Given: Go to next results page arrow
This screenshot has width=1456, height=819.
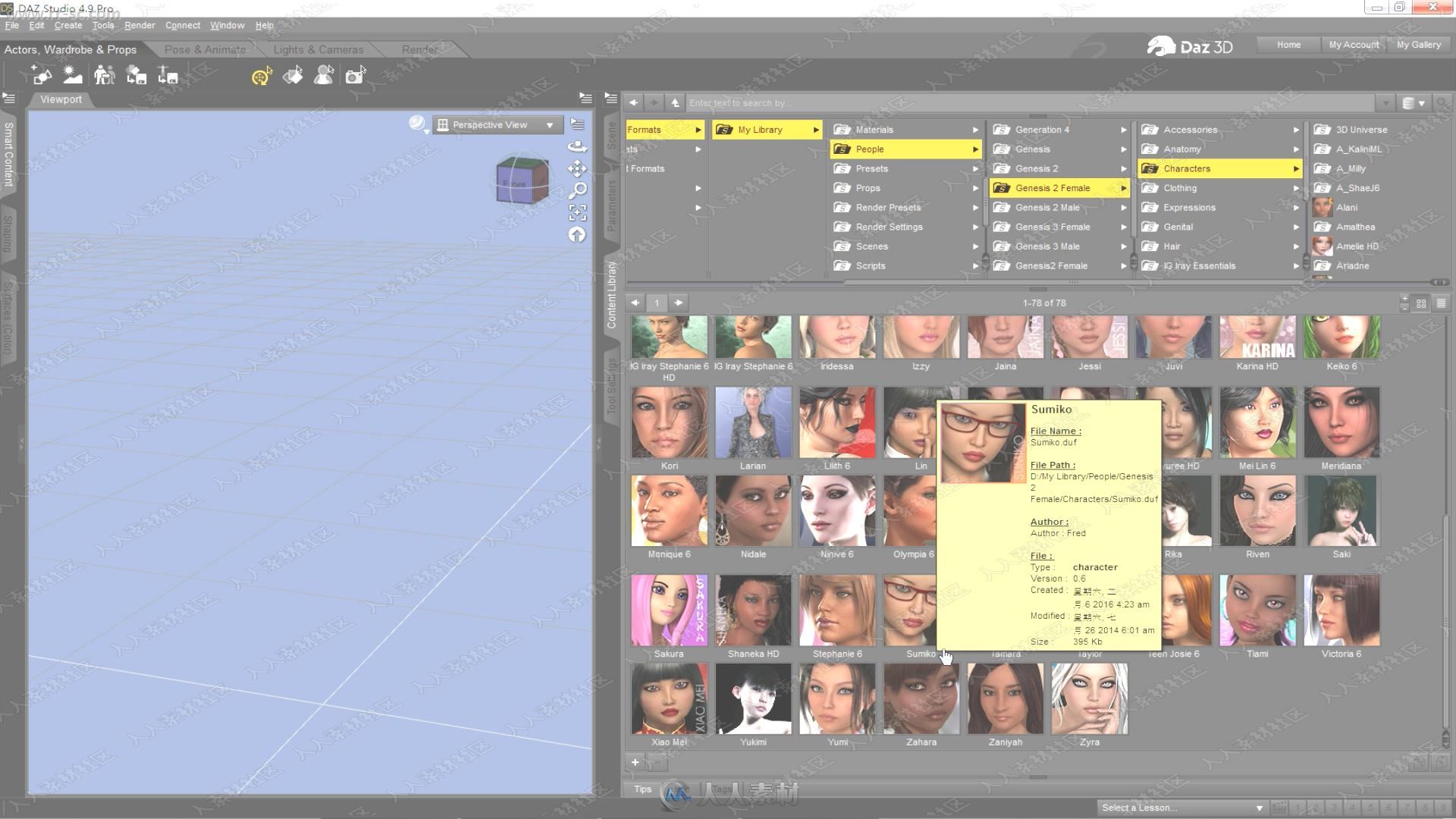Looking at the screenshot, I should [679, 303].
